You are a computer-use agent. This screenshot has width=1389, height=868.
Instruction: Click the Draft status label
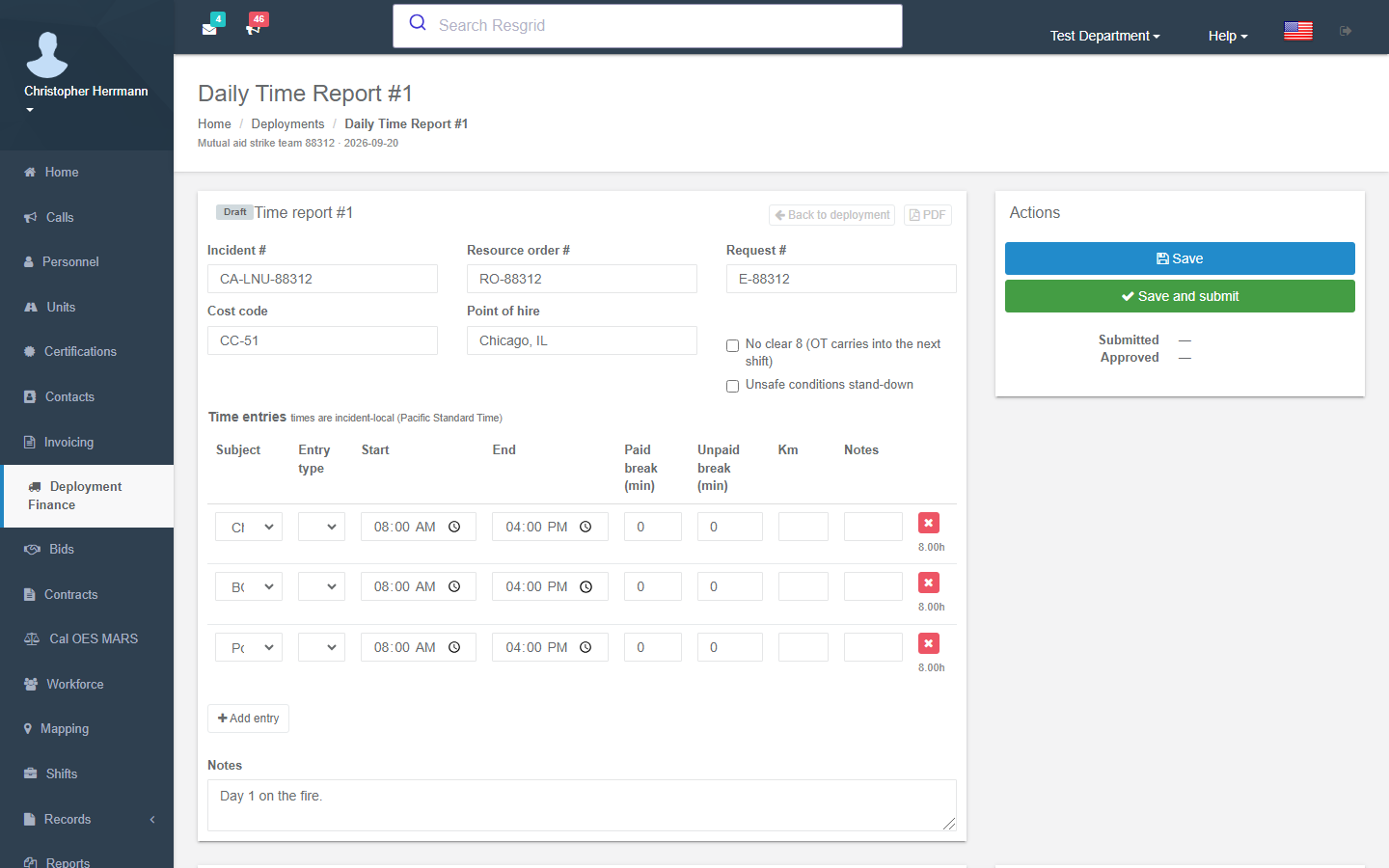click(234, 212)
